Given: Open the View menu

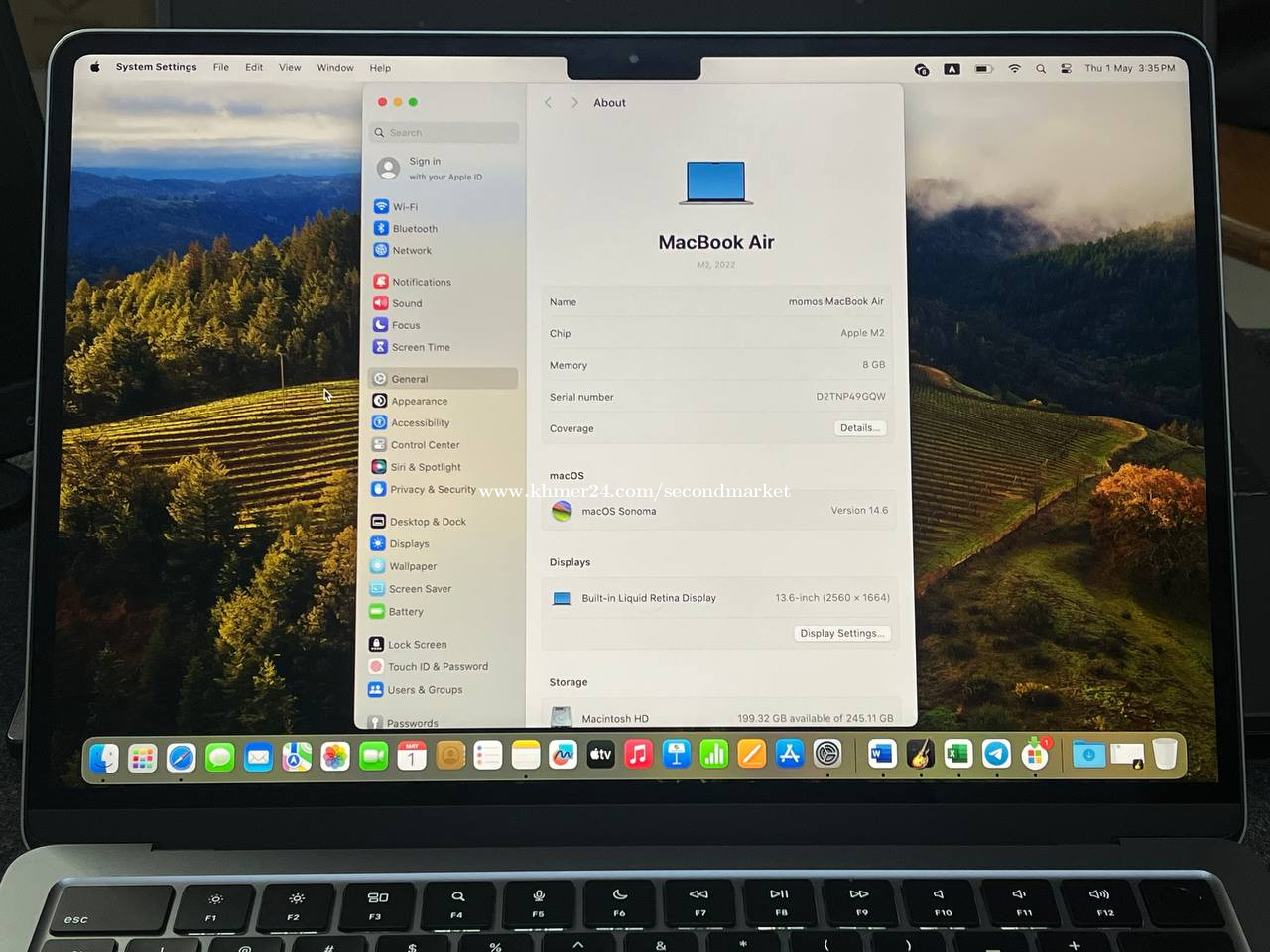Looking at the screenshot, I should pos(290,67).
